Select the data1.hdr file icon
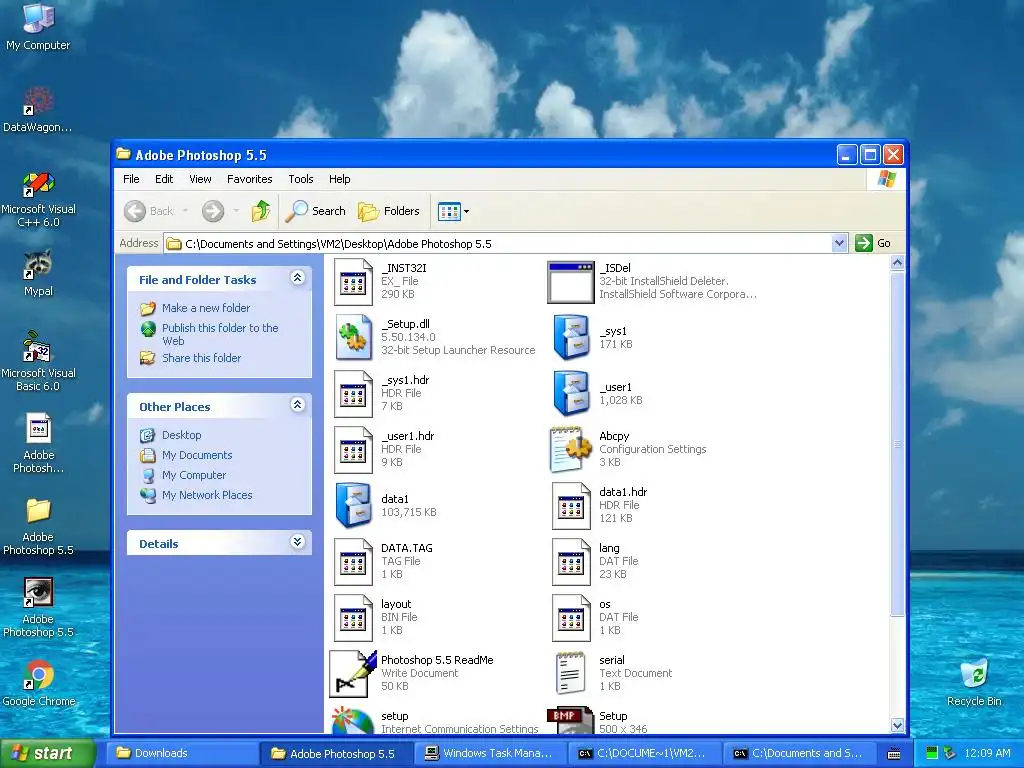Screen dimensions: 1024x768 [x=571, y=505]
